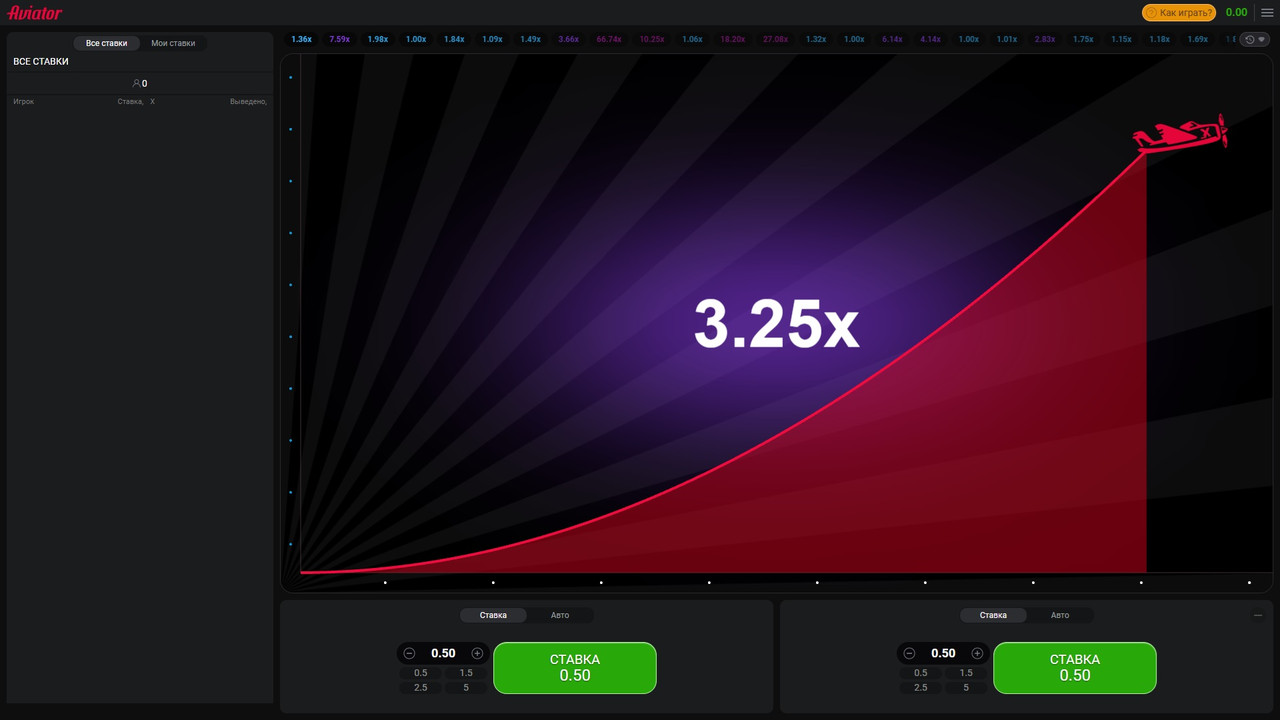Open the 1.09x round result
1280x720 pixels.
point(492,39)
